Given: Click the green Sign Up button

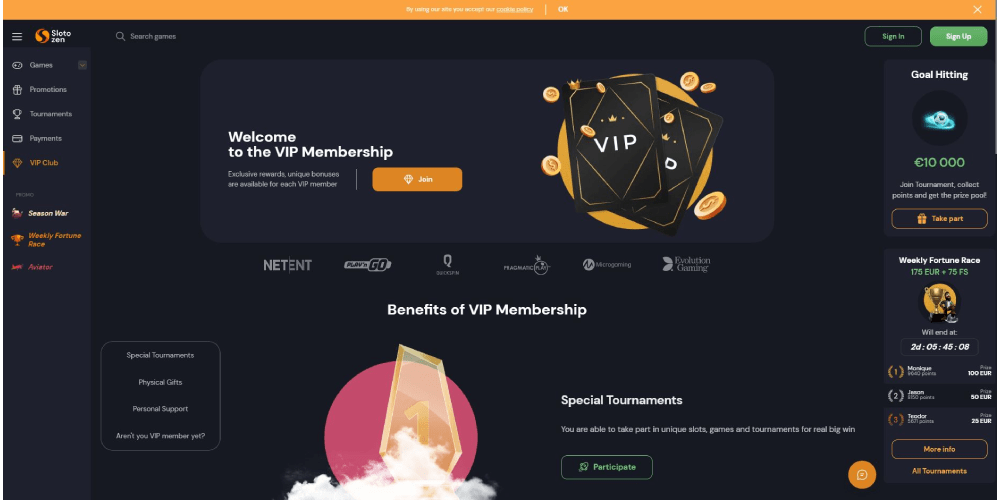Looking at the screenshot, I should coord(958,36).
